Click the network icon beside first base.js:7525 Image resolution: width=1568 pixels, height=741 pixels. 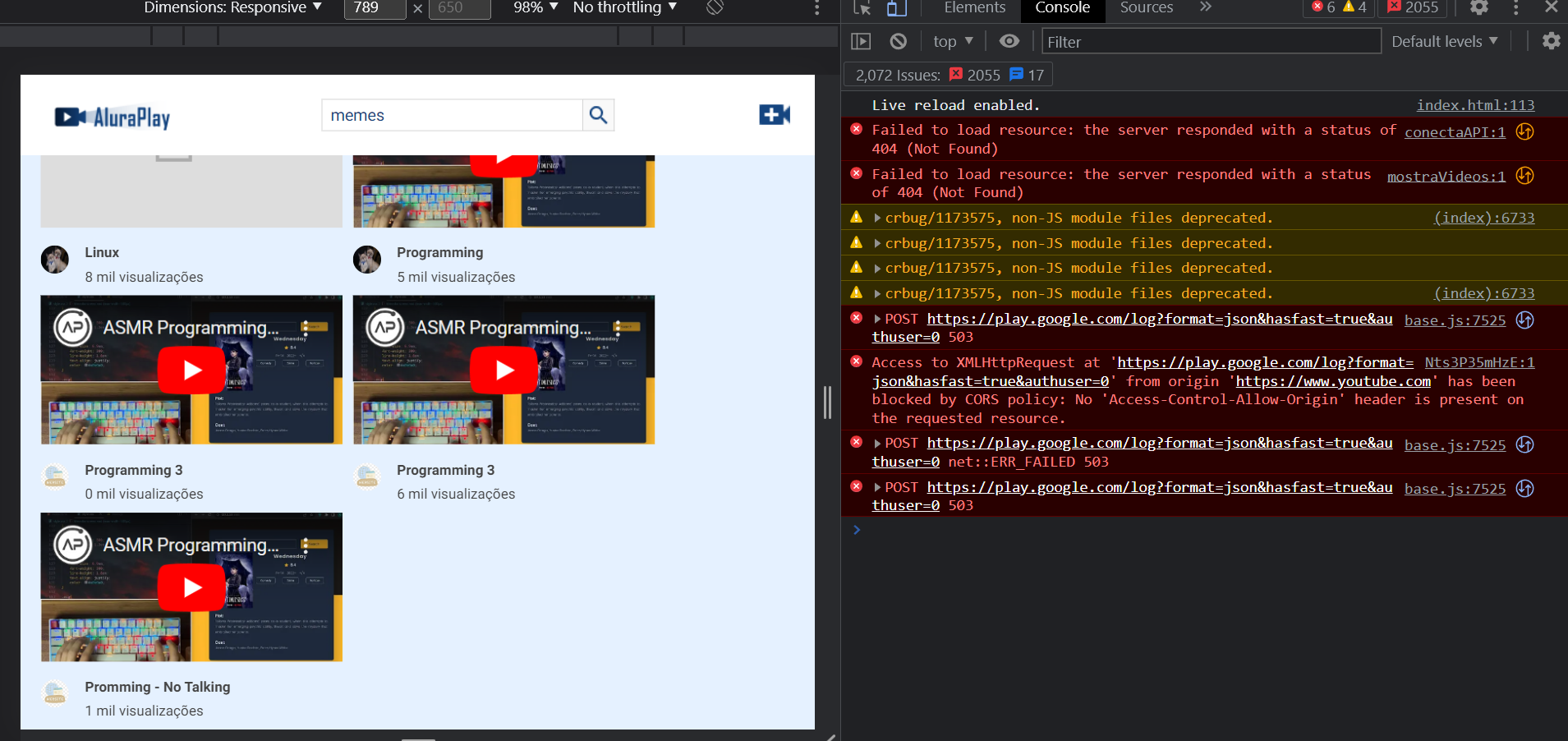coord(1525,320)
